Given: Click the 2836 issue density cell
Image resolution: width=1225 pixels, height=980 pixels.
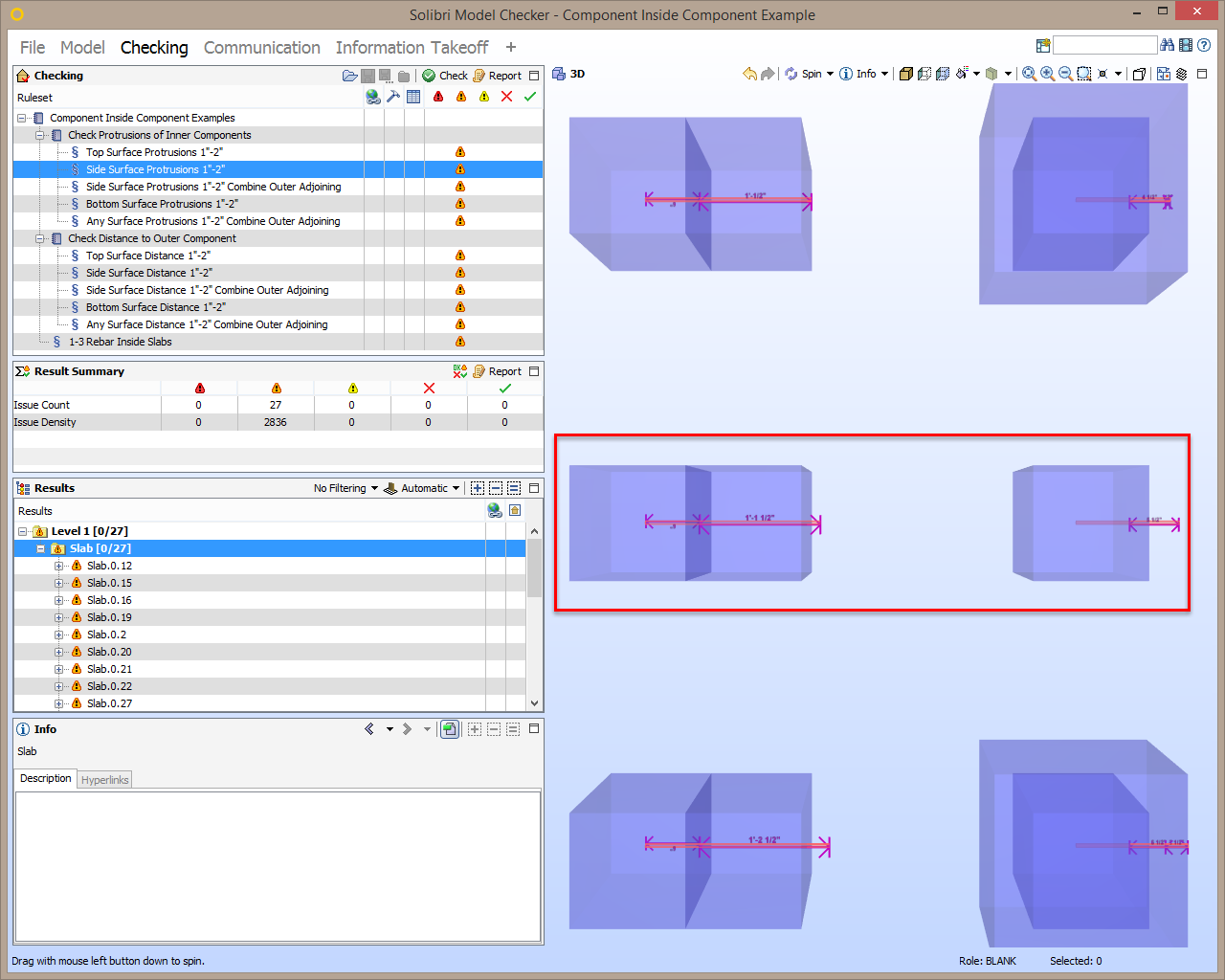Looking at the screenshot, I should 276,423.
